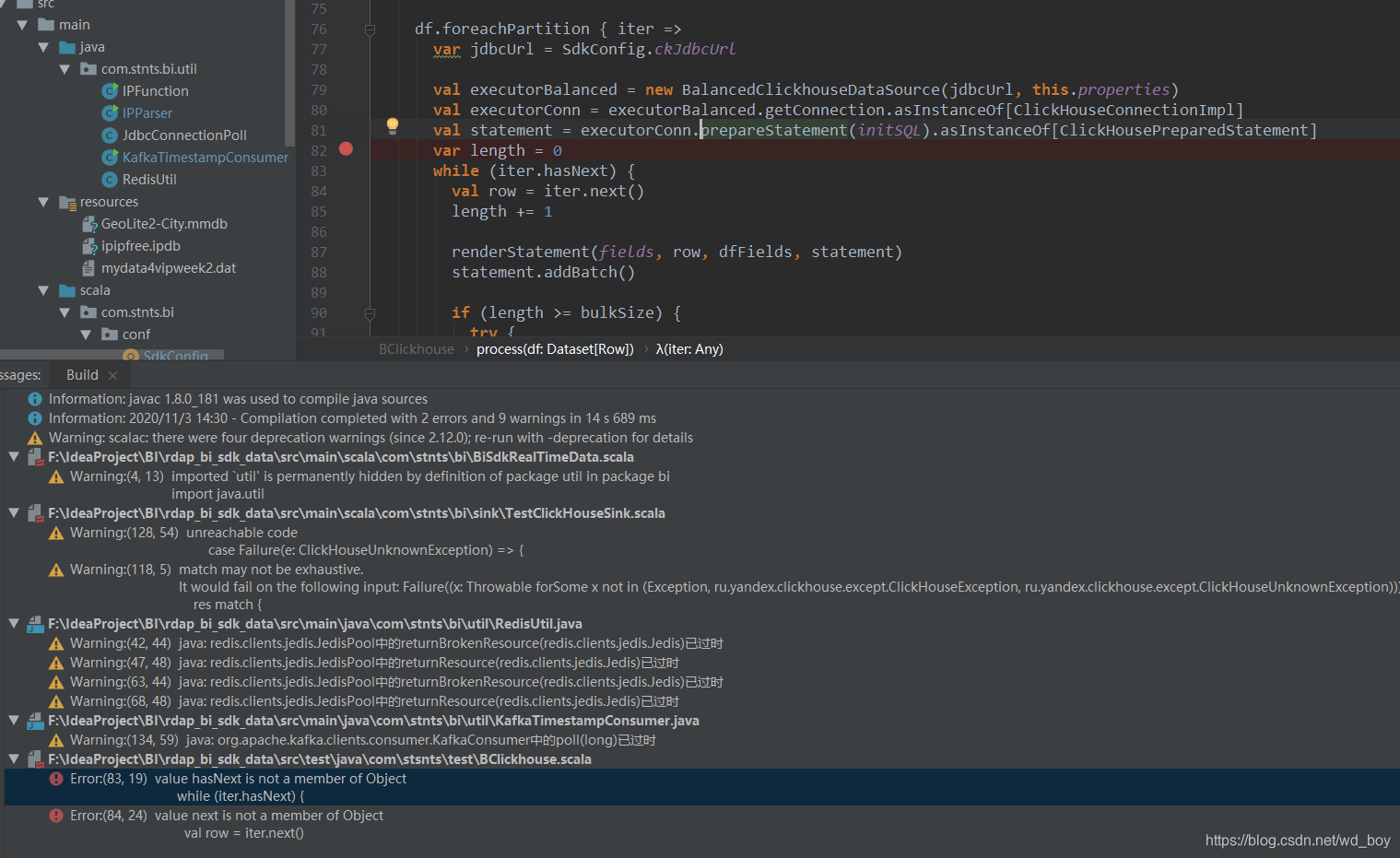The width and height of the screenshot is (1400, 858).
Task: Collapse the main folder in the project tree
Action: tap(22, 24)
